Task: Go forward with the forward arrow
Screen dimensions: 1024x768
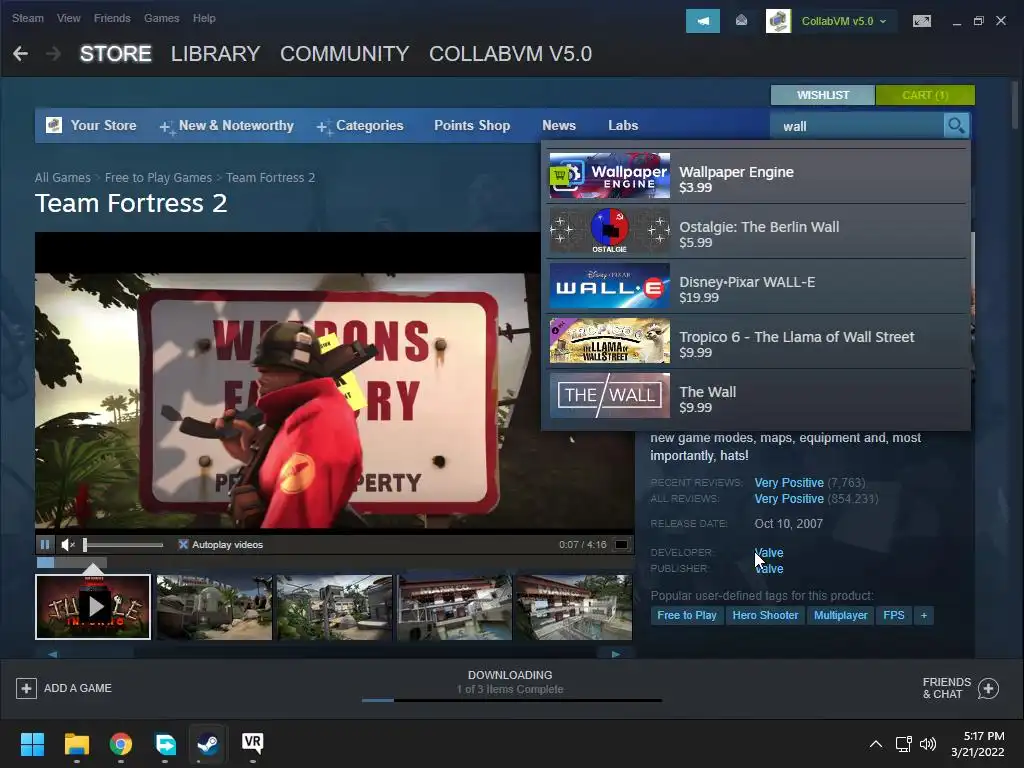Action: pos(54,54)
